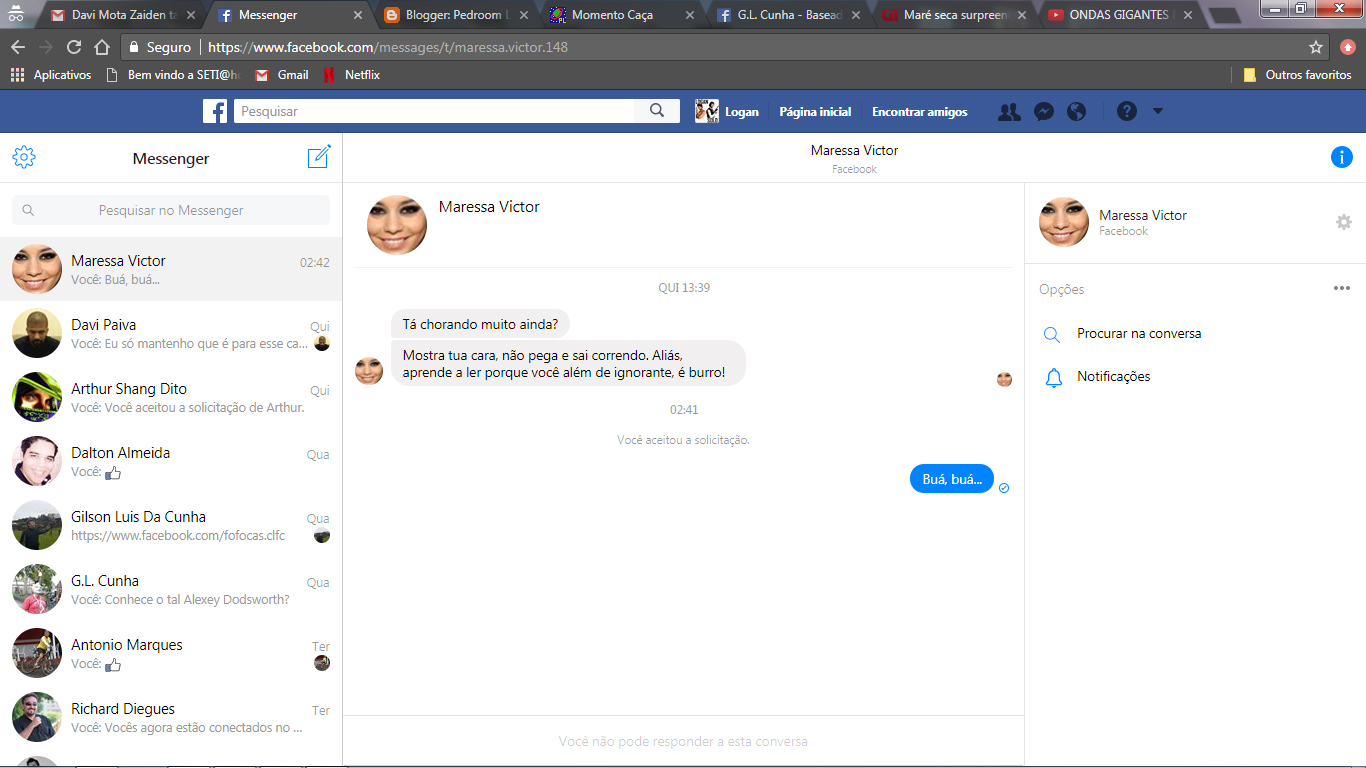Viewport: 1366px width, 768px height.
Task: Switch to the ONDAS GIGANTES YouTube tab
Action: coord(1121,15)
